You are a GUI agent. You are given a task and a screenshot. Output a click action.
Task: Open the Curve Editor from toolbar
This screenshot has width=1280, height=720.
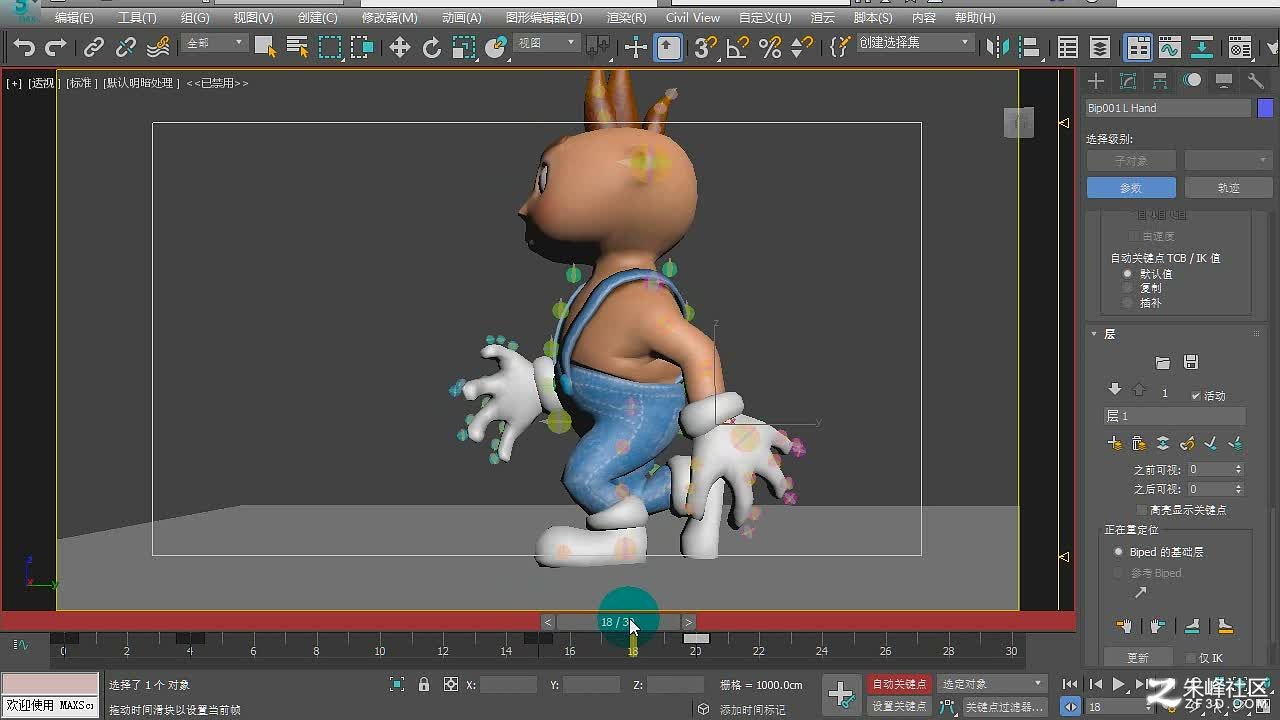[x=1170, y=47]
